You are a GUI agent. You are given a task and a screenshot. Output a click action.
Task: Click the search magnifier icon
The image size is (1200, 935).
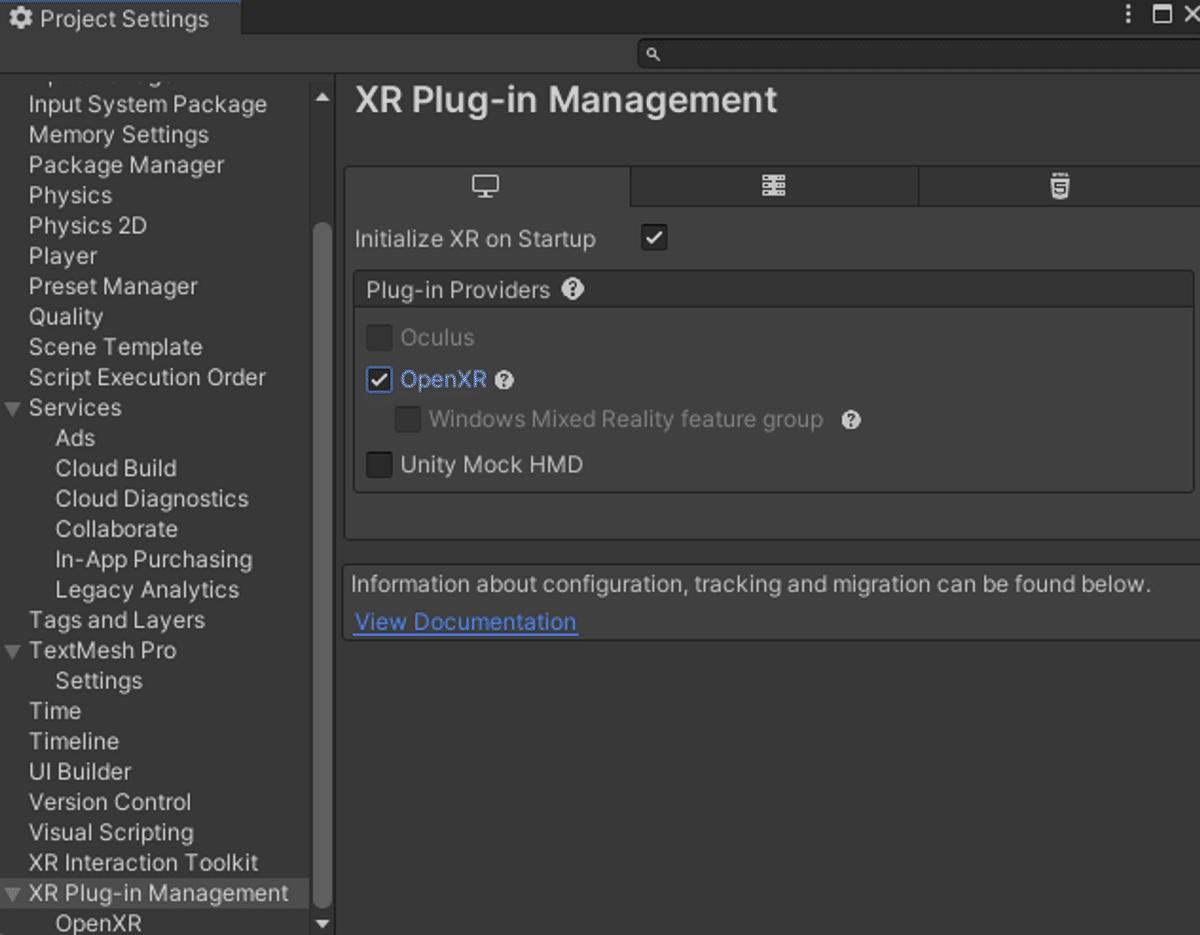(x=653, y=54)
